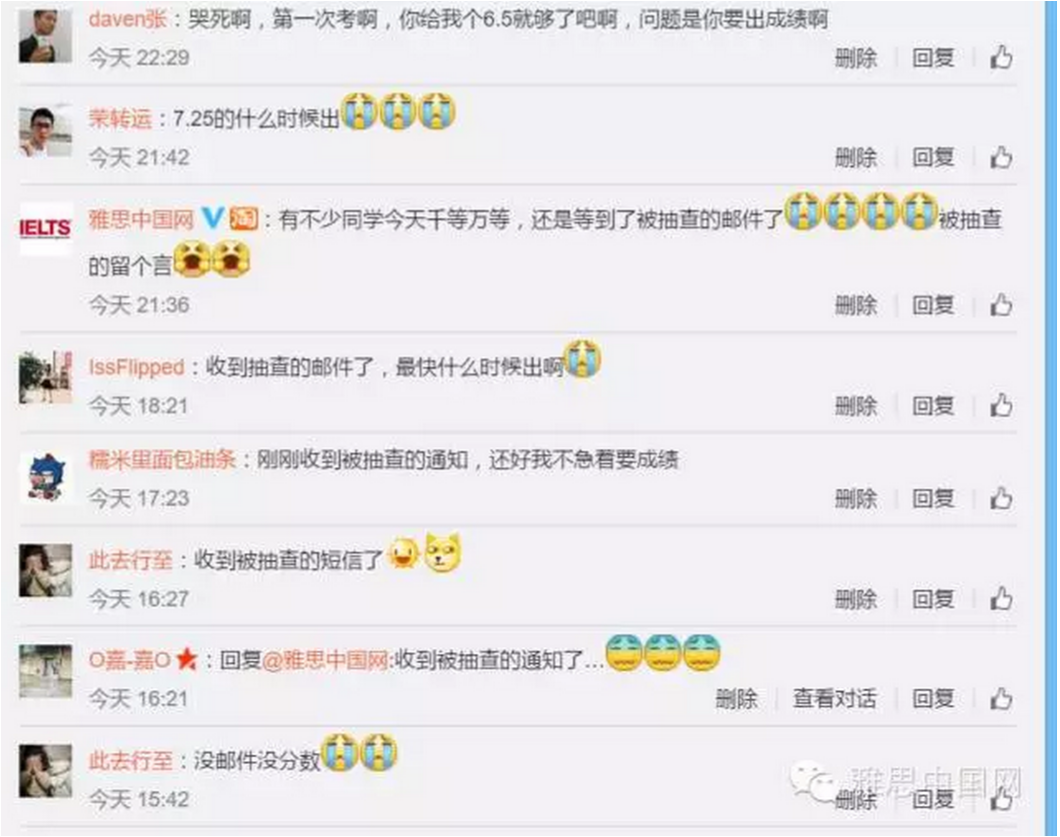1060x837 pixels.
Task: Like IssFlipped's comment
Action: [x=1001, y=406]
